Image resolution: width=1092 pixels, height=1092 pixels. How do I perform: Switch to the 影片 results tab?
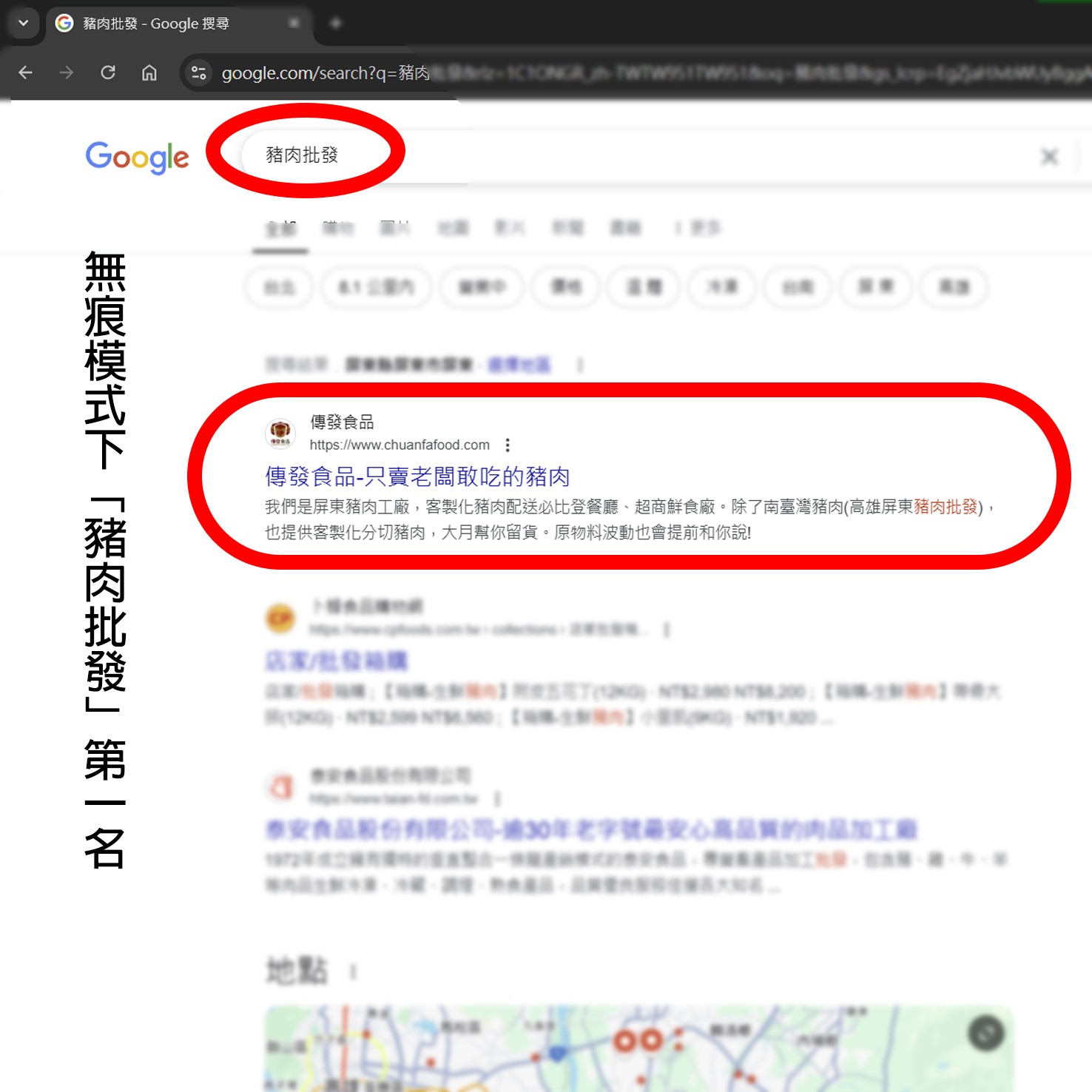(510, 228)
